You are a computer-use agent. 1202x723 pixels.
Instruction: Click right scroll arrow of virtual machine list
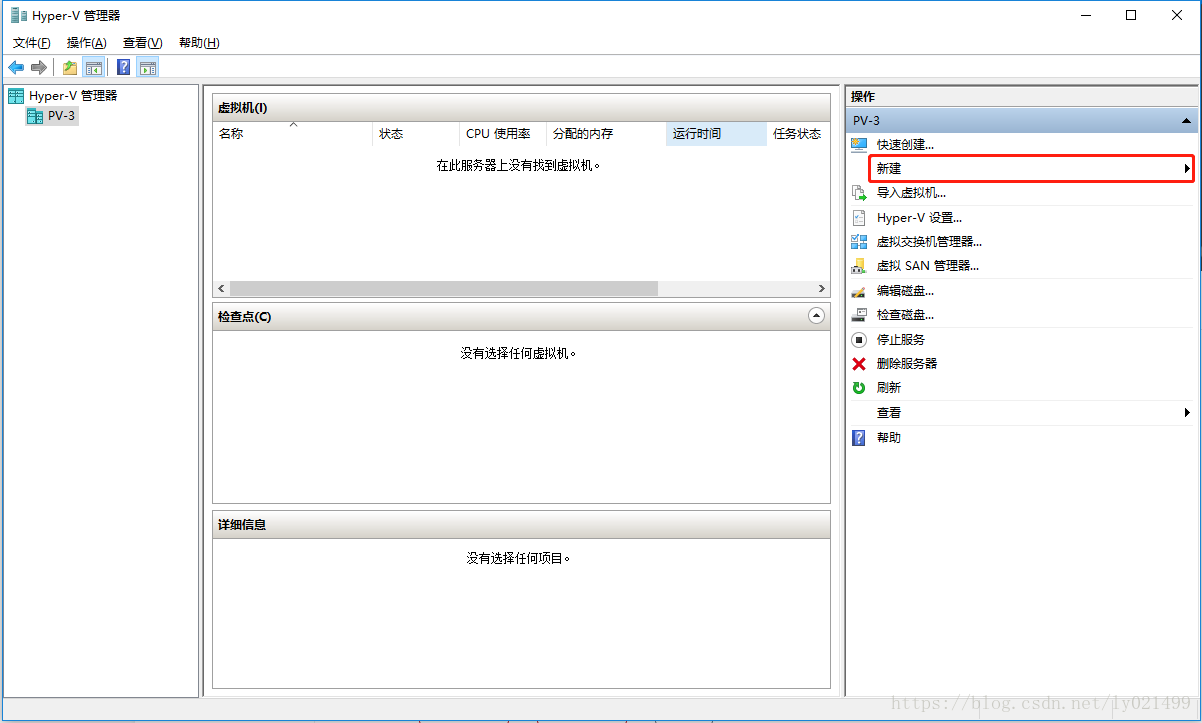(822, 288)
